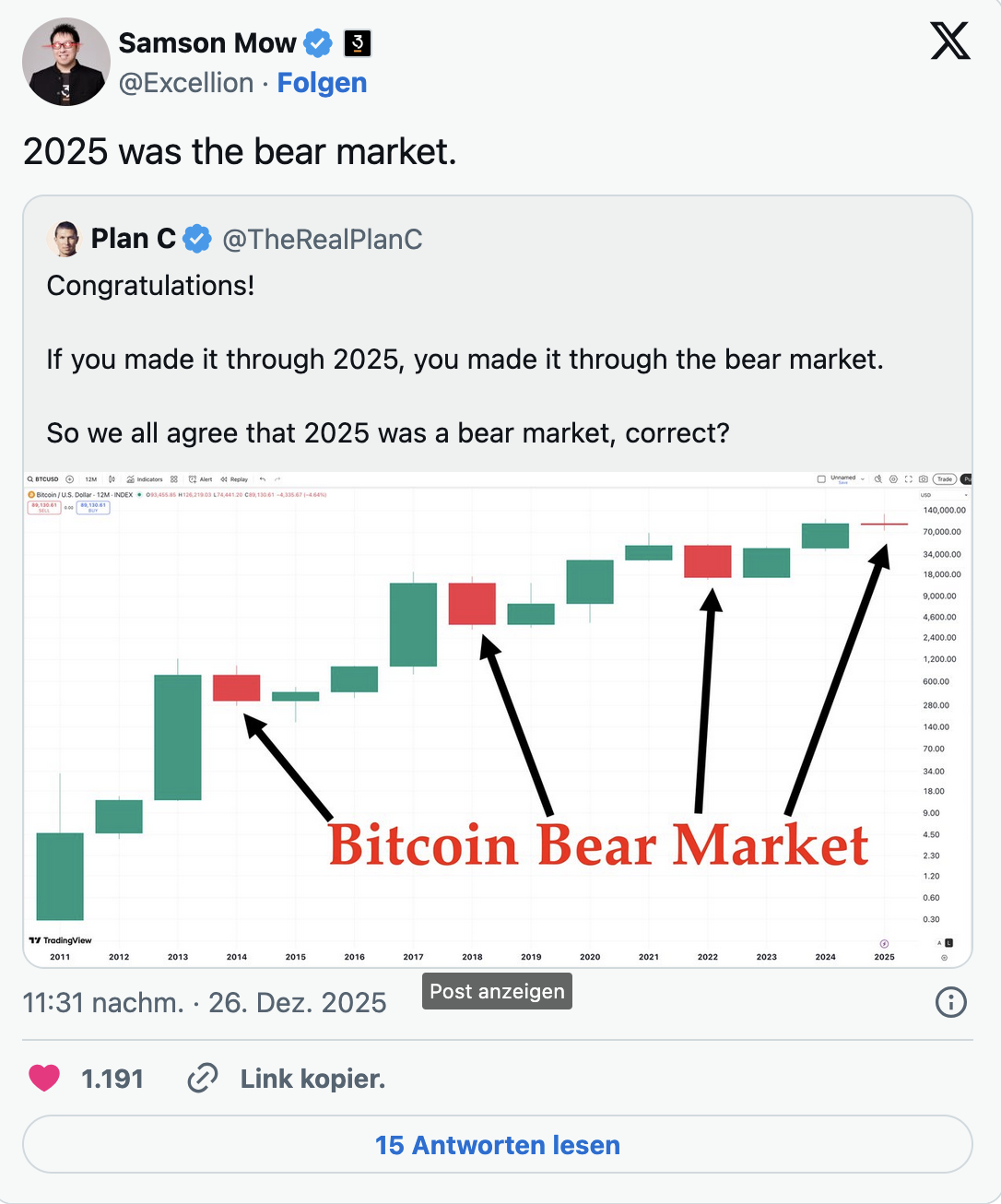Open the chart Indicators menu
Screen dimensions: 1001x1204
pos(145,479)
